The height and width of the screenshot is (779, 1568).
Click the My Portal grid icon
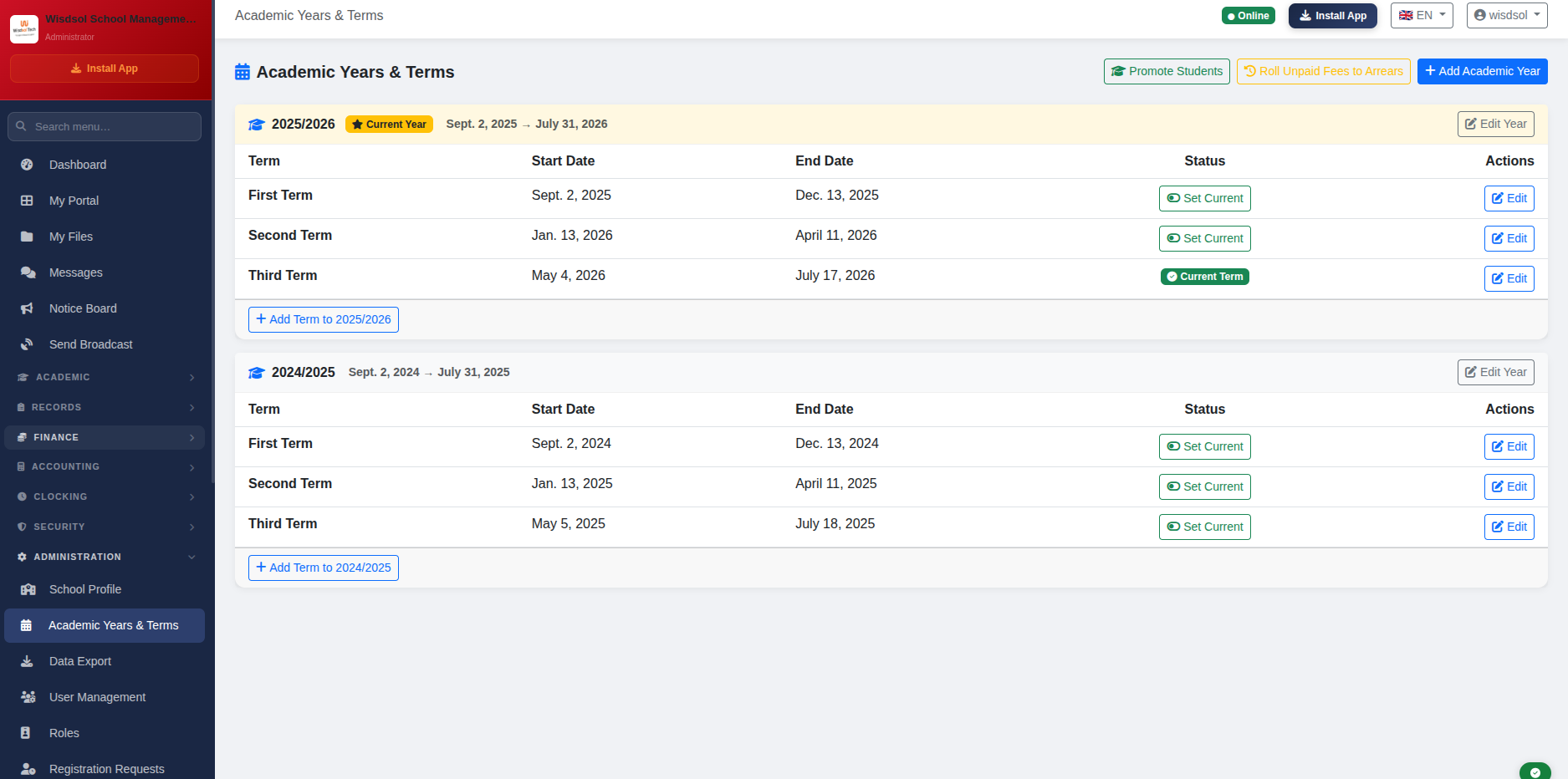[x=27, y=201]
